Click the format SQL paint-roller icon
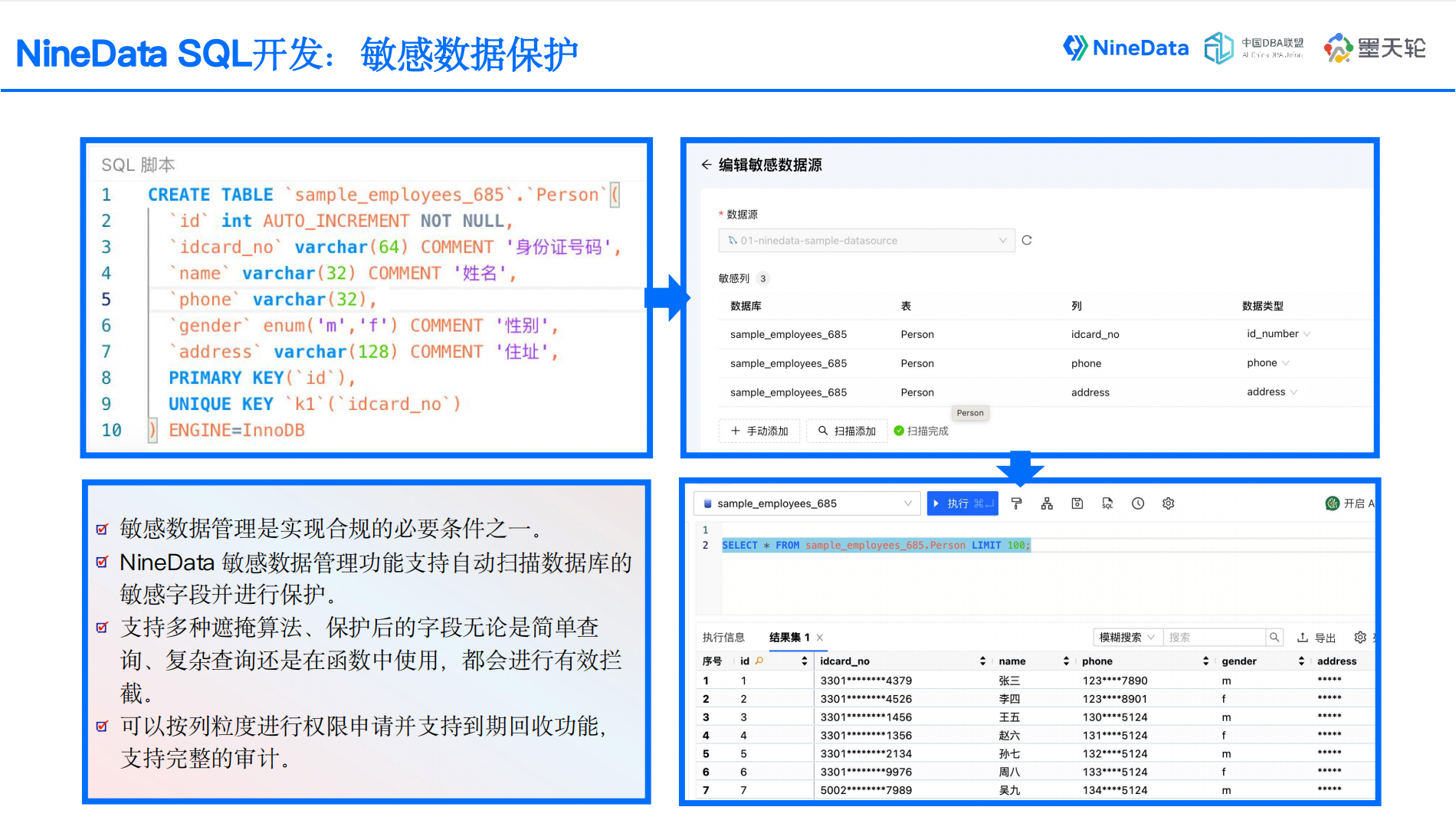1456x820 pixels. coord(1017,503)
